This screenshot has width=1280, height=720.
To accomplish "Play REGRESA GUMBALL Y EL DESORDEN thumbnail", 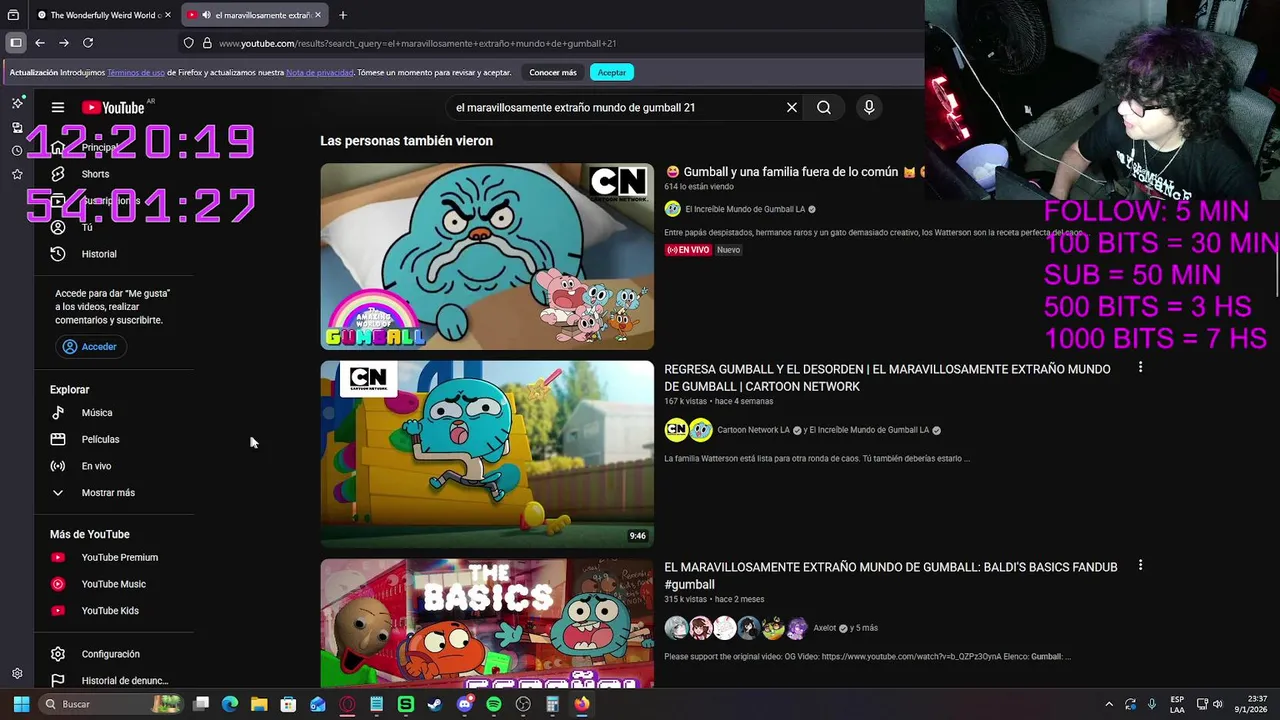I will [487, 454].
